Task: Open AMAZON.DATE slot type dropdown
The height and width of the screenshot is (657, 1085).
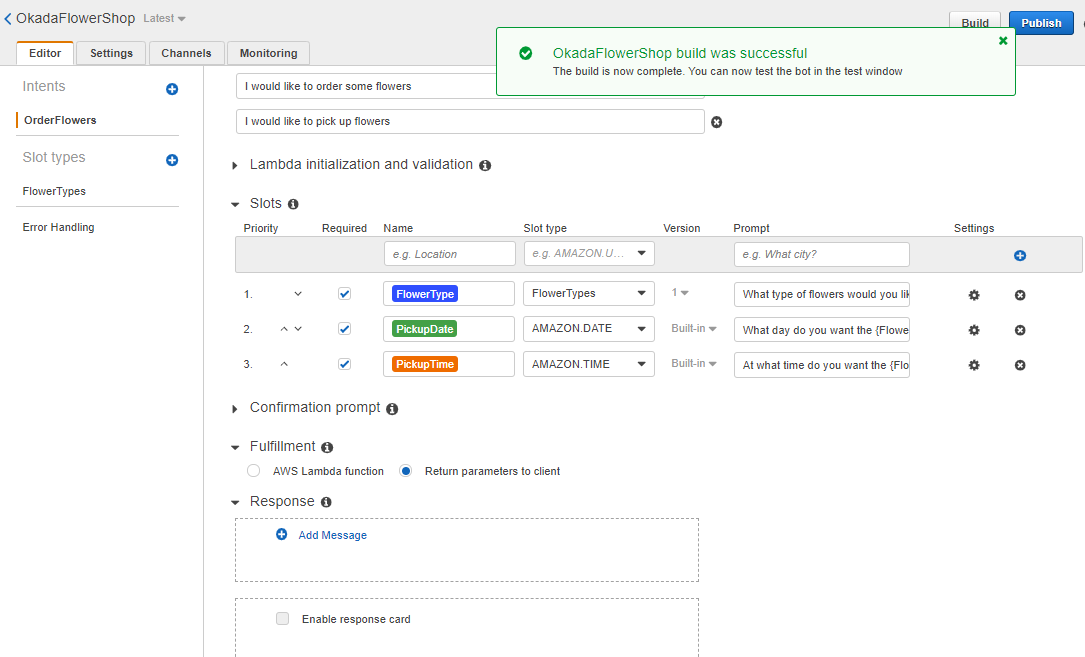Action: tap(589, 329)
